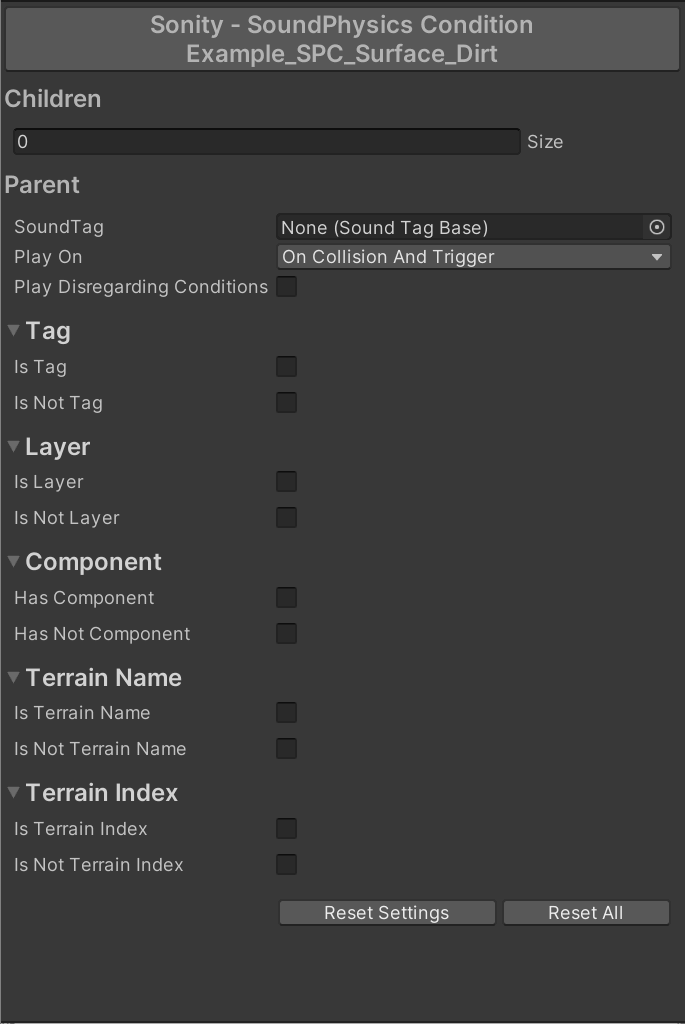Collapse the Tag section
The image size is (685, 1024).
point(14,331)
